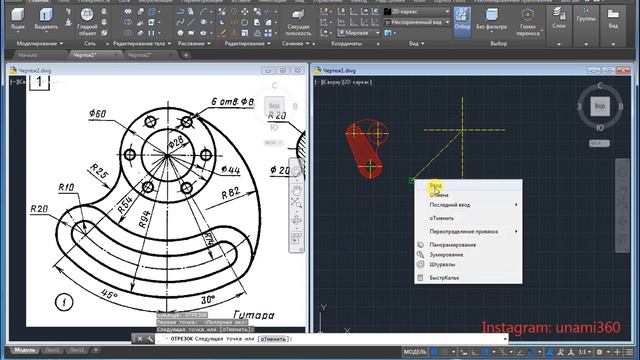Add a new drawing tab with plus
The height and width of the screenshot is (360, 640).
click(186, 55)
